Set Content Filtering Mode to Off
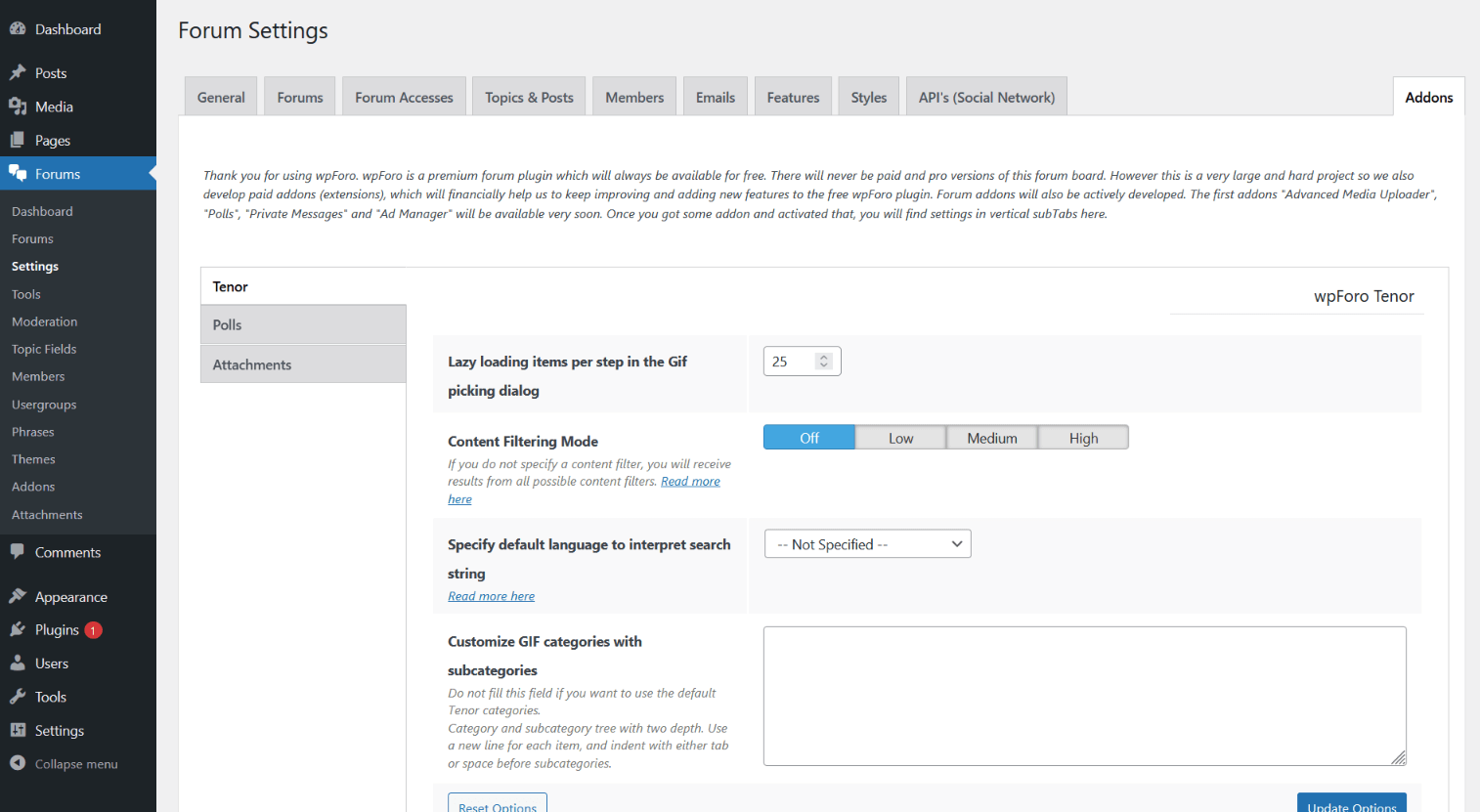Image resolution: width=1480 pixels, height=812 pixels. click(x=809, y=438)
